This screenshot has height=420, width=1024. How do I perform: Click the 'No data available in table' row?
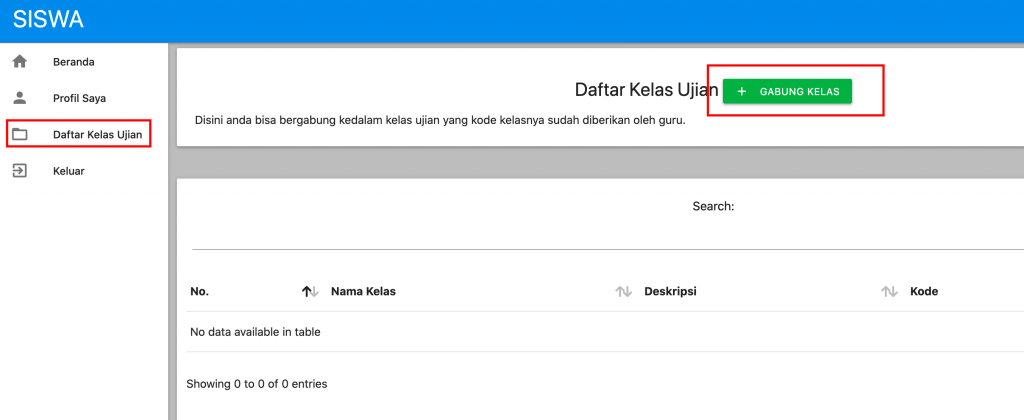(254, 332)
